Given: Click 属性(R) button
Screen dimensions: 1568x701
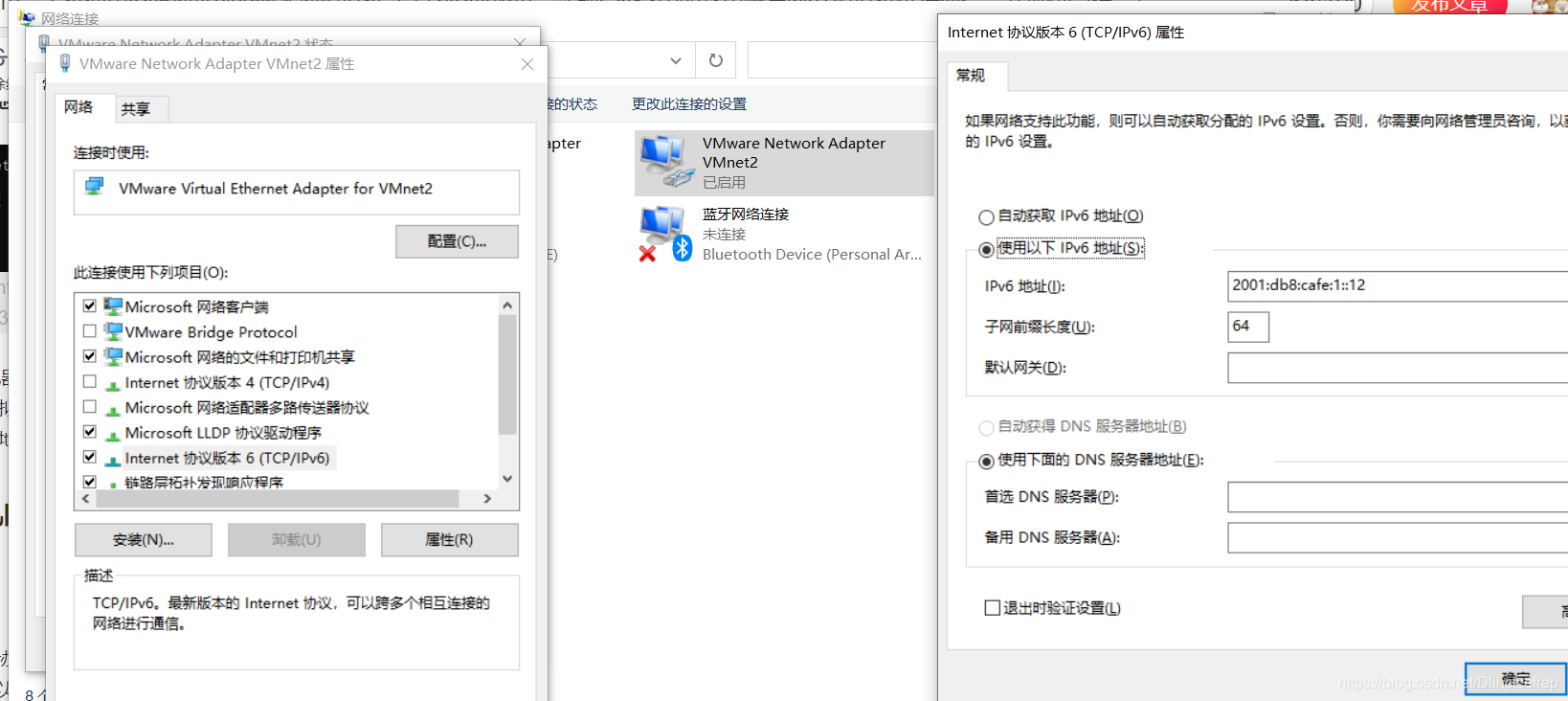Looking at the screenshot, I should (449, 540).
